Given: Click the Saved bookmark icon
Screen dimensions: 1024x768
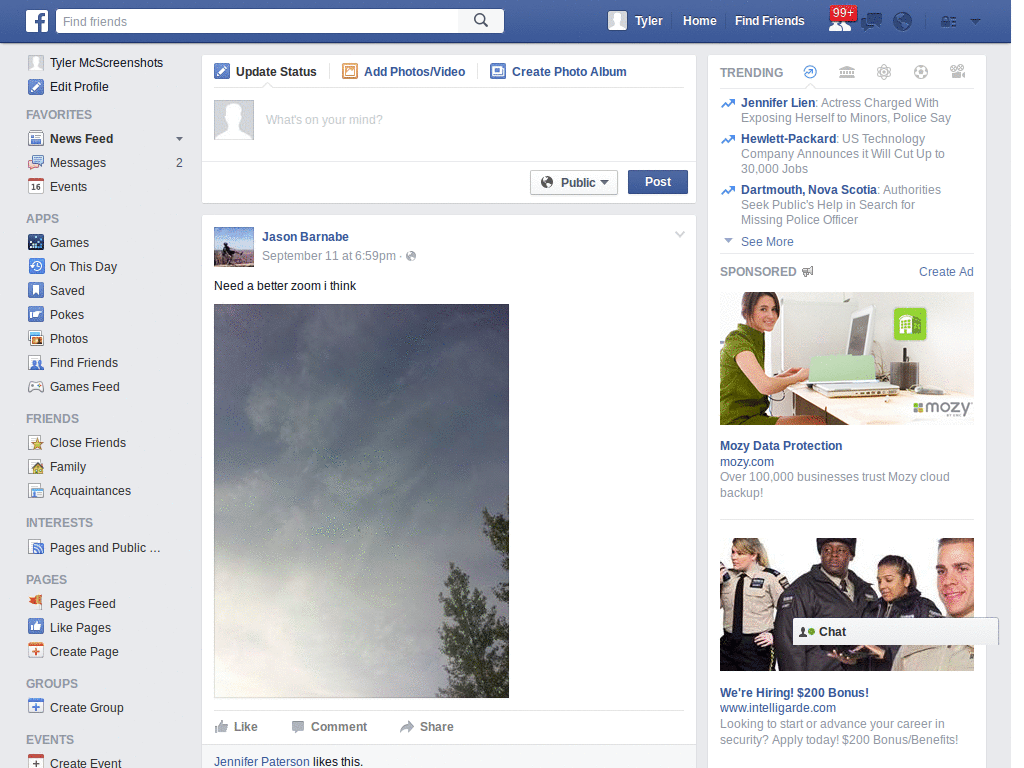Looking at the screenshot, I should pyautogui.click(x=36, y=291).
